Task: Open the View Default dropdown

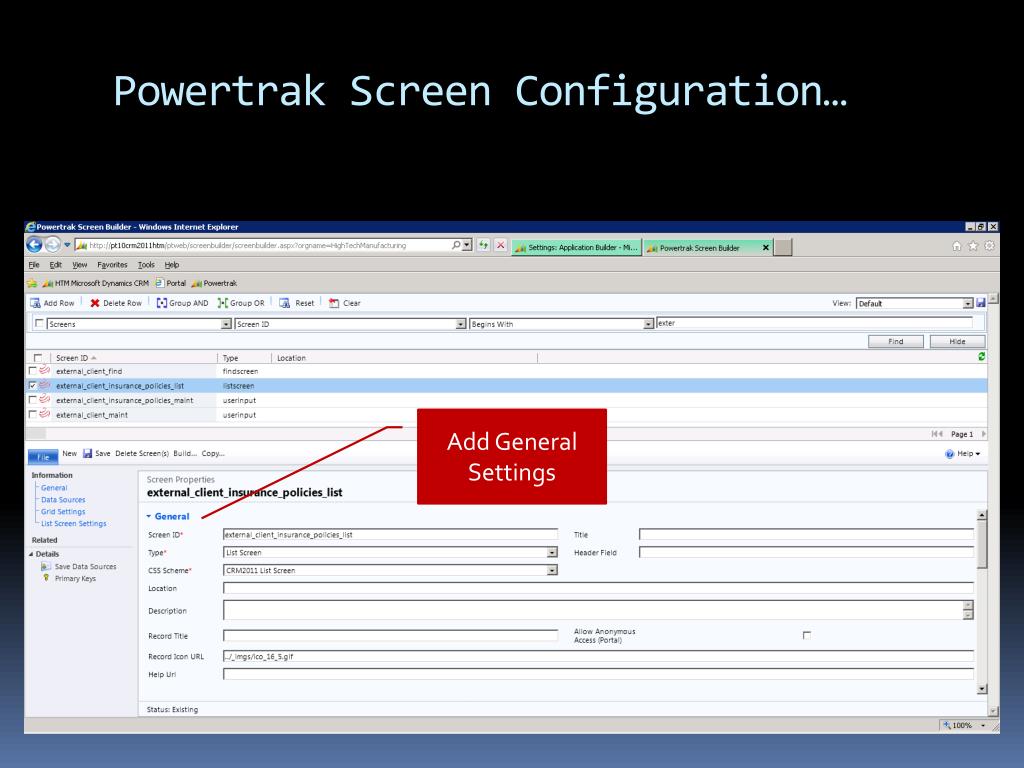Action: [x=968, y=304]
